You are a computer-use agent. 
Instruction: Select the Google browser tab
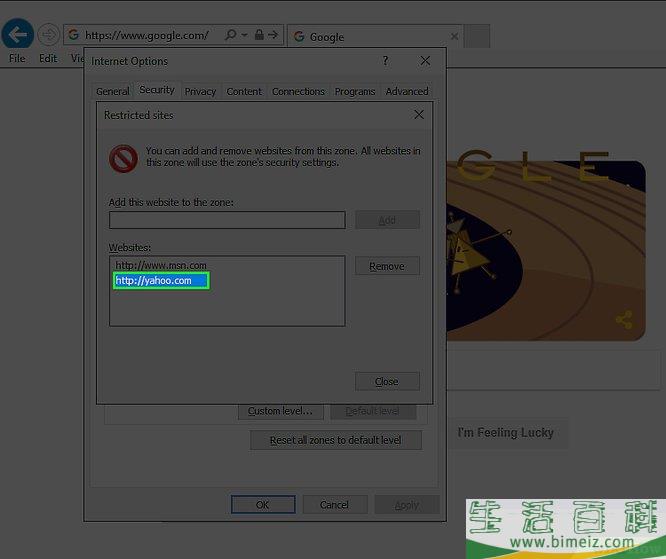coord(375,37)
